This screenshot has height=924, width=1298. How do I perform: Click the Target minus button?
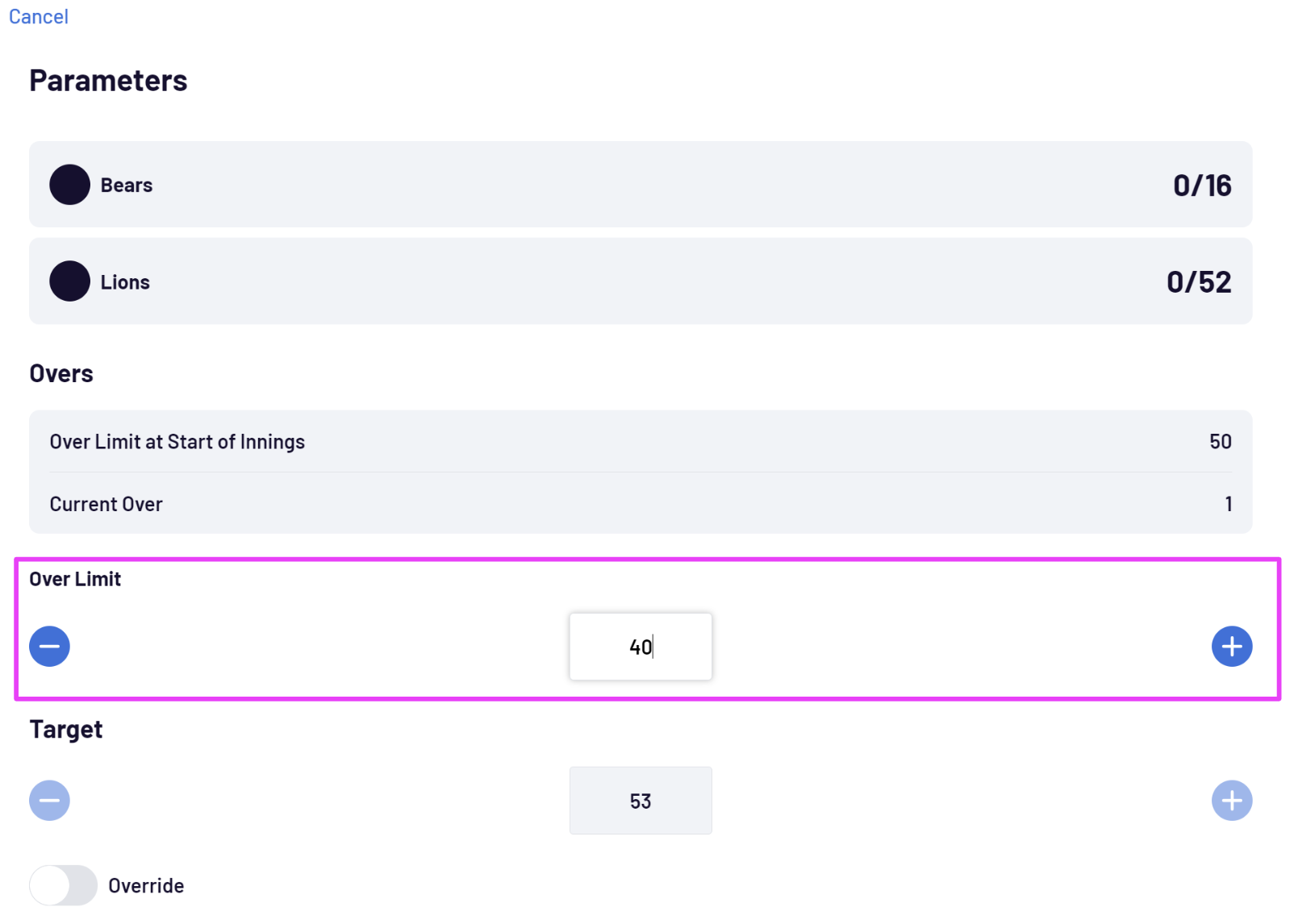pyautogui.click(x=50, y=801)
